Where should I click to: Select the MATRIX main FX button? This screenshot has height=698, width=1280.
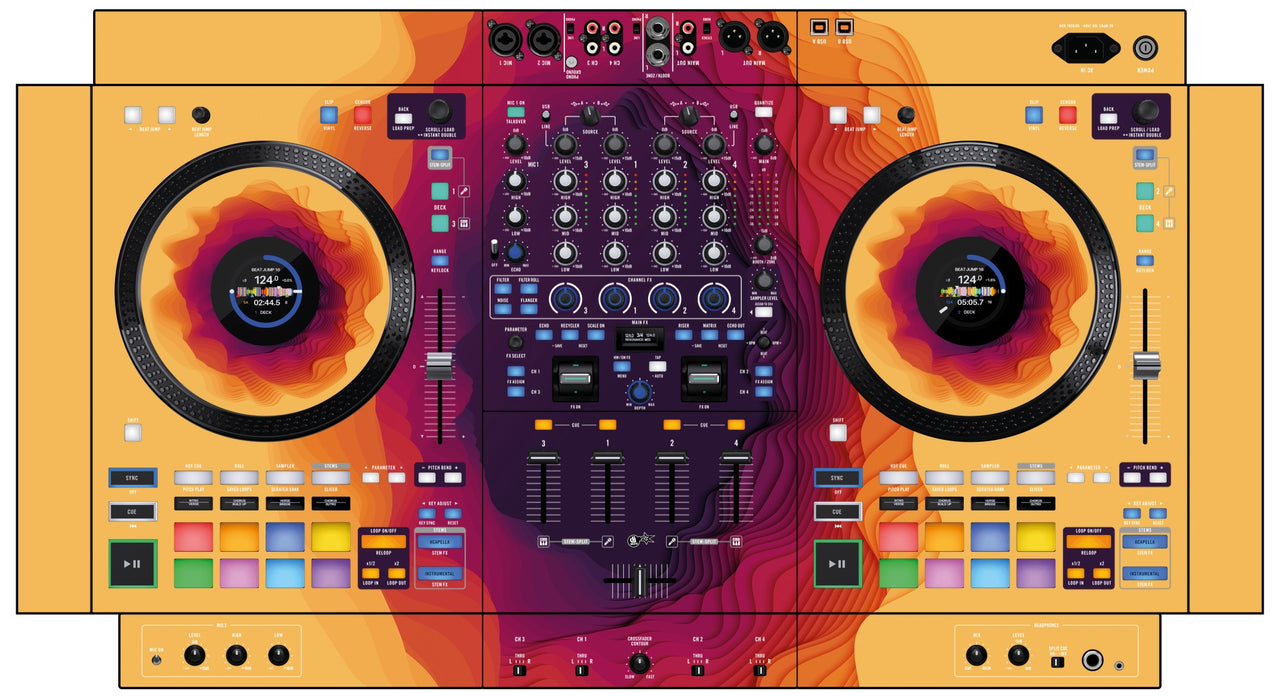tap(710, 336)
